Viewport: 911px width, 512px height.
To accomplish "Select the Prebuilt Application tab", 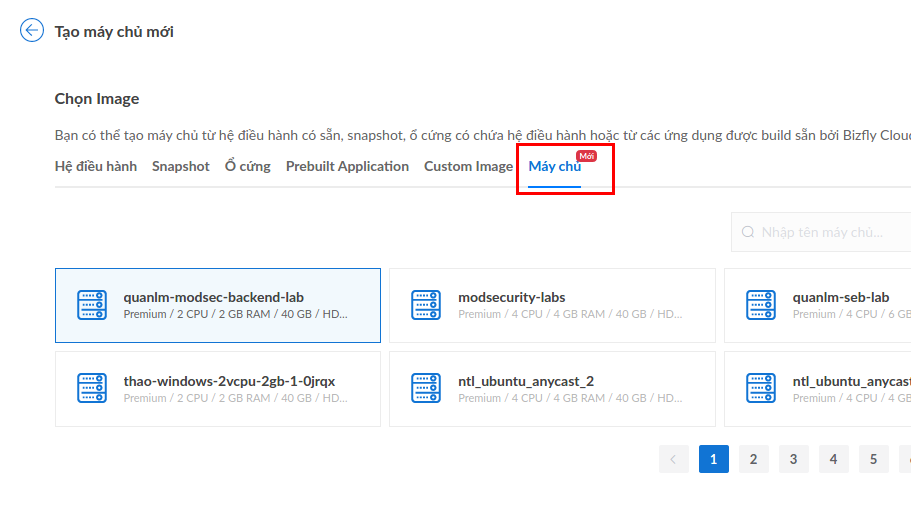I will tap(347, 166).
